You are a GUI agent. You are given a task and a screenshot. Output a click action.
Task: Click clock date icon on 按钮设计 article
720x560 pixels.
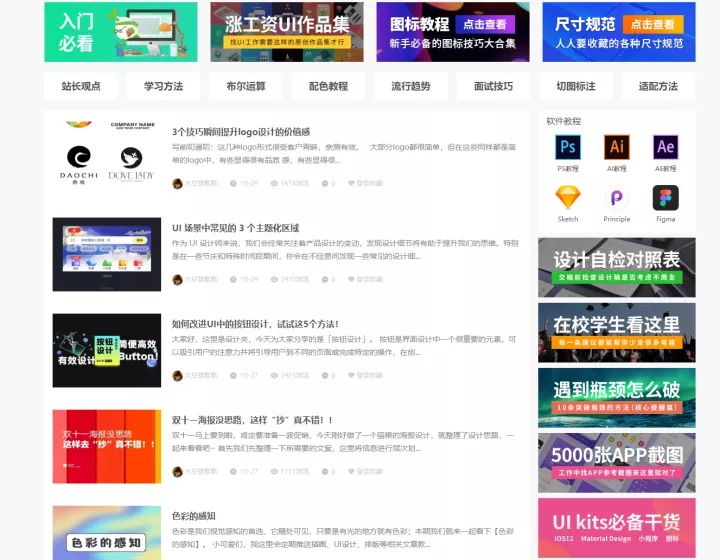[233, 375]
